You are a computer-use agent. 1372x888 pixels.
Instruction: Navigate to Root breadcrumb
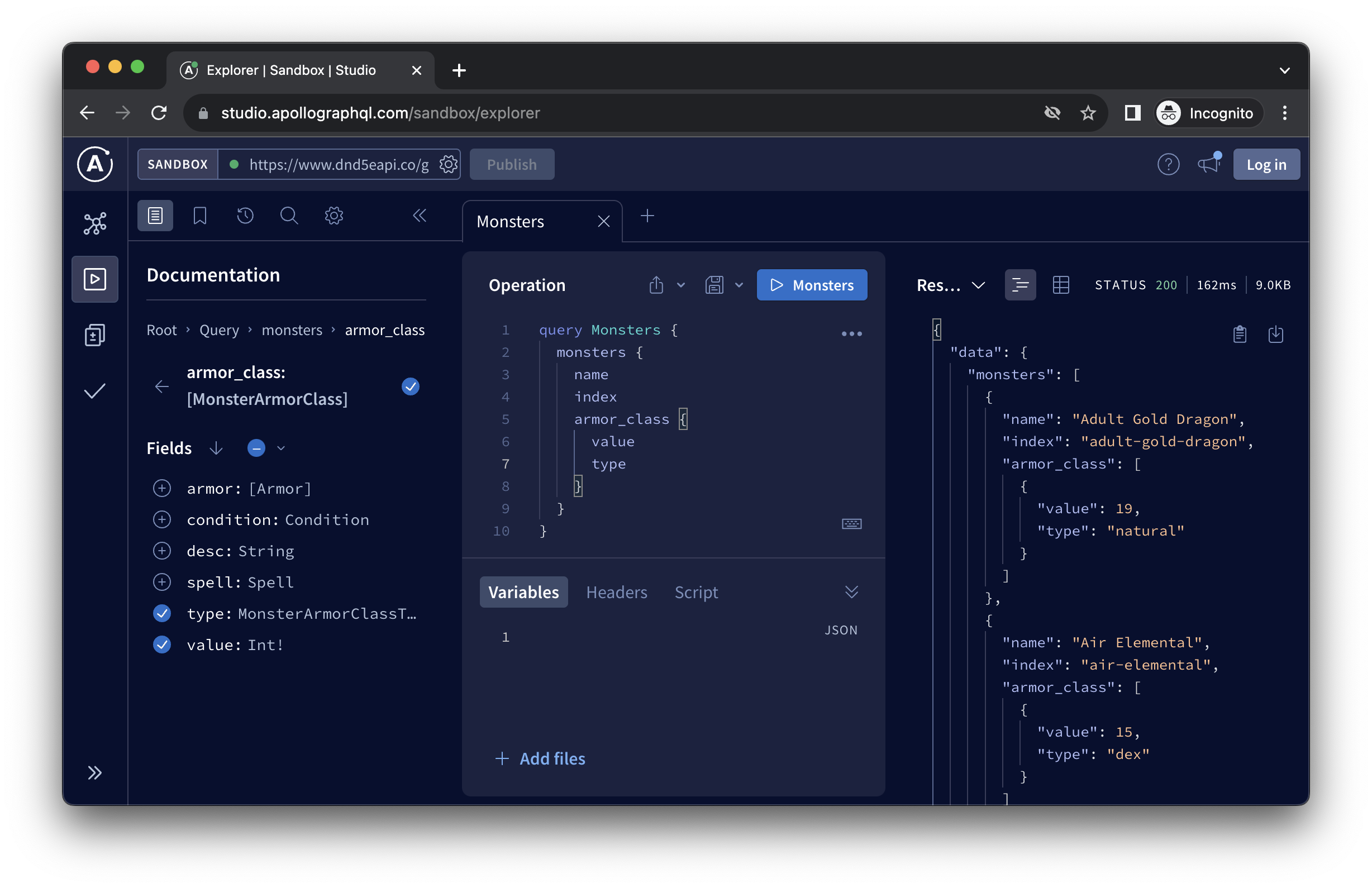[x=161, y=330]
